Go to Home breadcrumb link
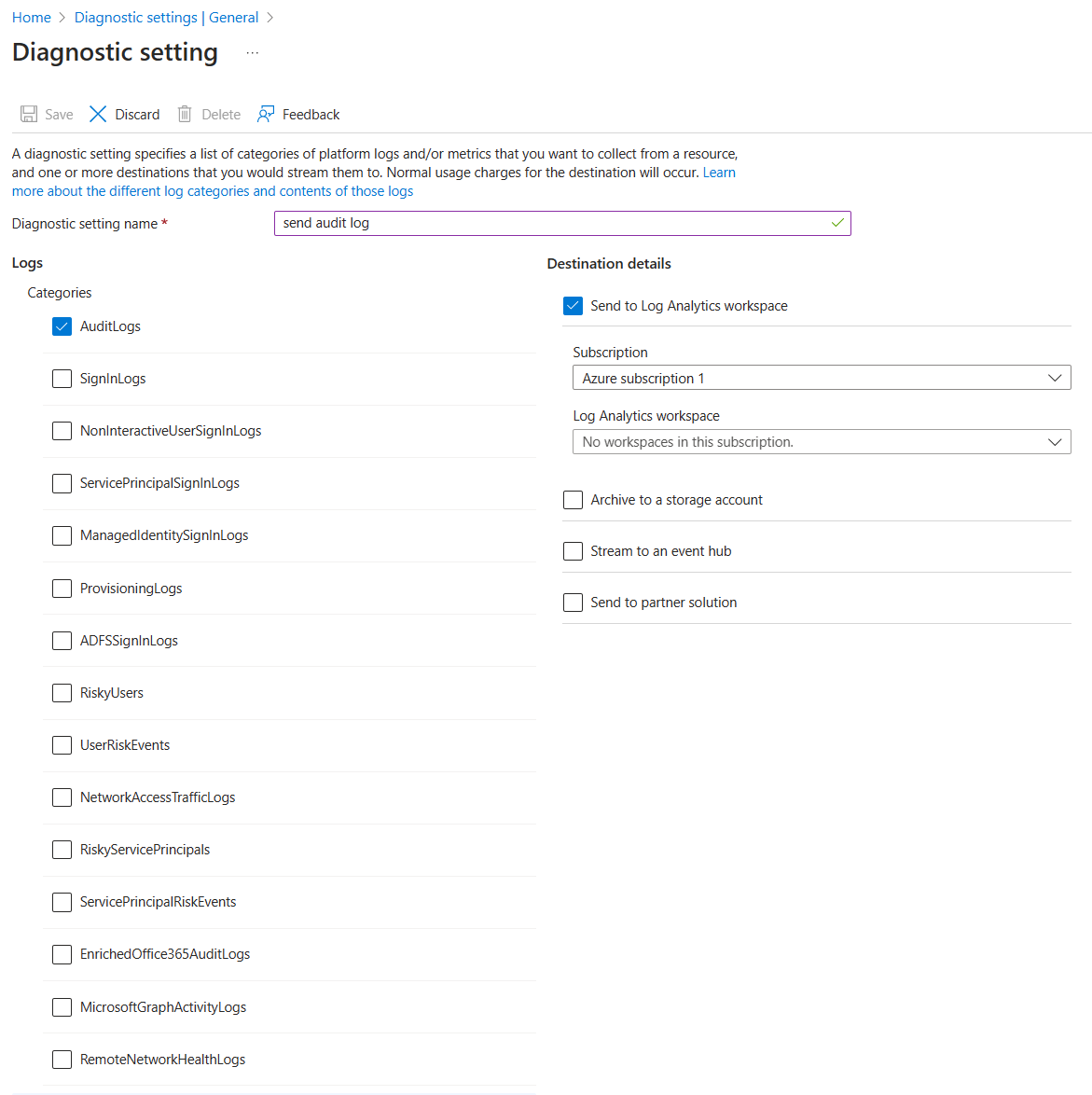Viewport: 1092px width, 1095px height. [32, 18]
